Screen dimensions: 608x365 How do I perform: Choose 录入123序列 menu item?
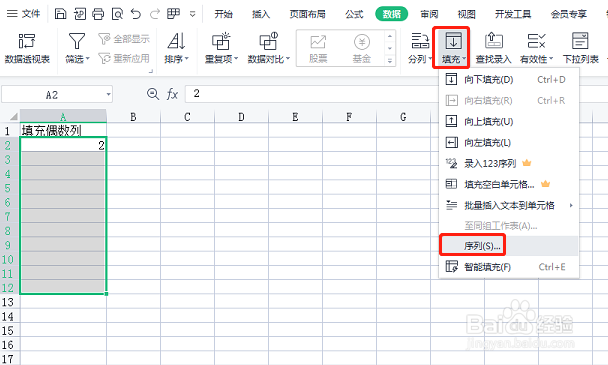point(509,163)
